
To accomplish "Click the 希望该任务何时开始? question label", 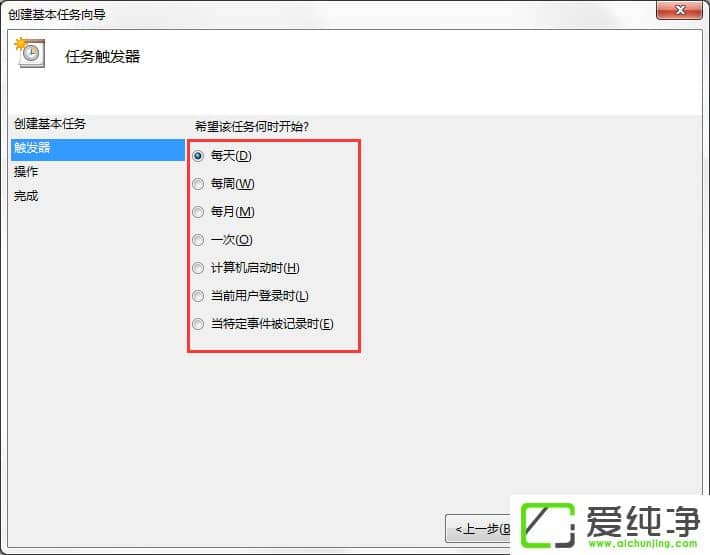I will (252, 127).
